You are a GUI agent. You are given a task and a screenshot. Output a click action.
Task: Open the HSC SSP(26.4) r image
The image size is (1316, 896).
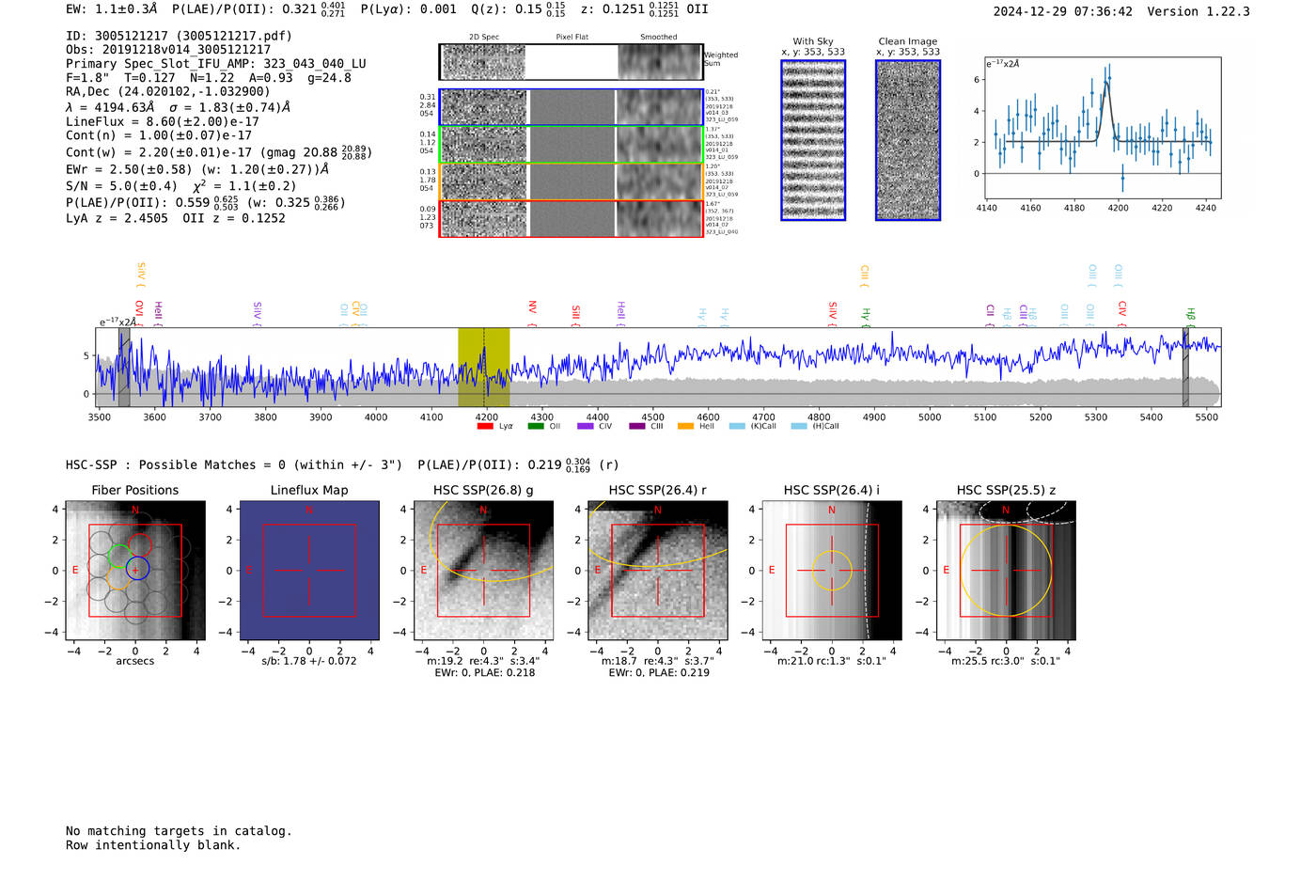tap(657, 571)
